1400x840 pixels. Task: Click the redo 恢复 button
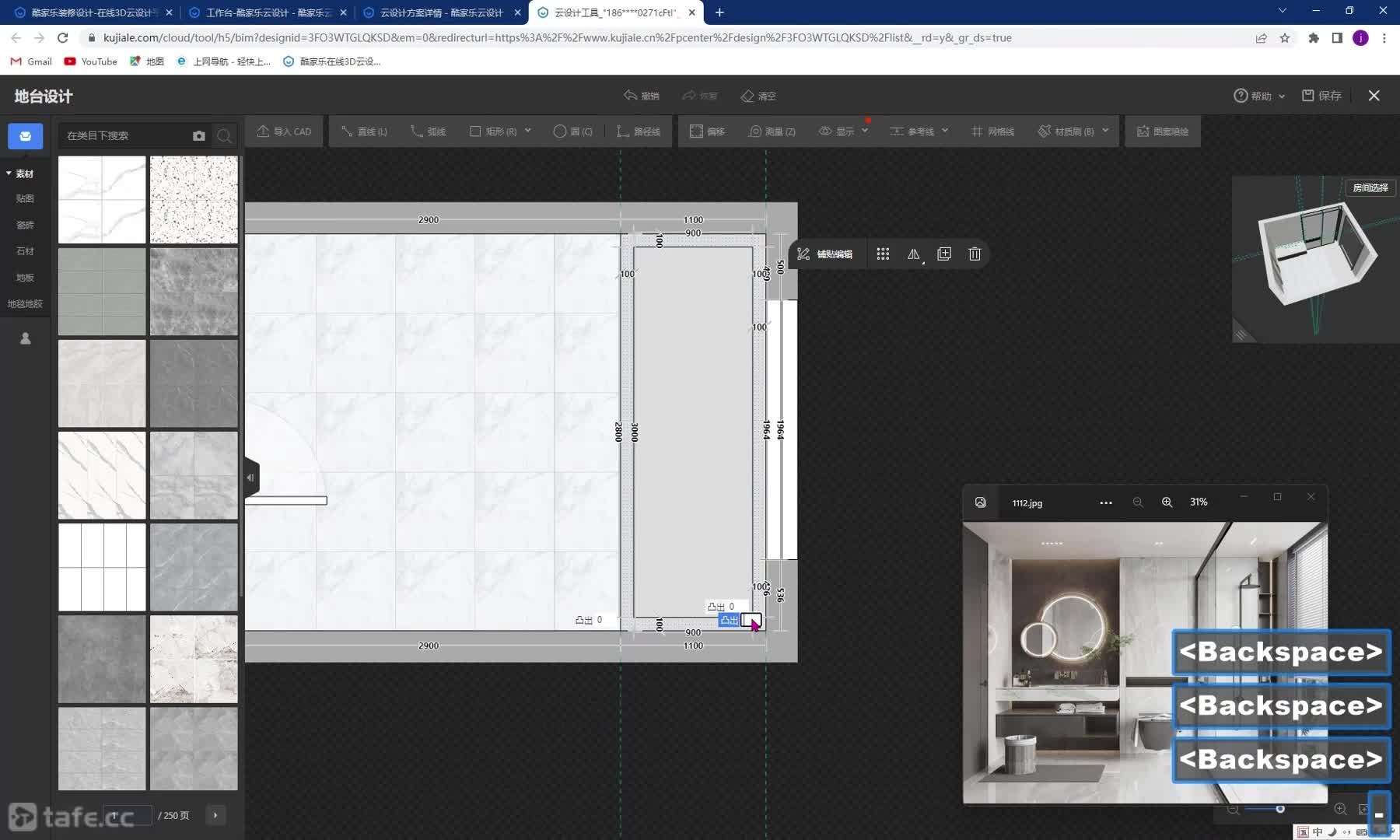click(700, 96)
